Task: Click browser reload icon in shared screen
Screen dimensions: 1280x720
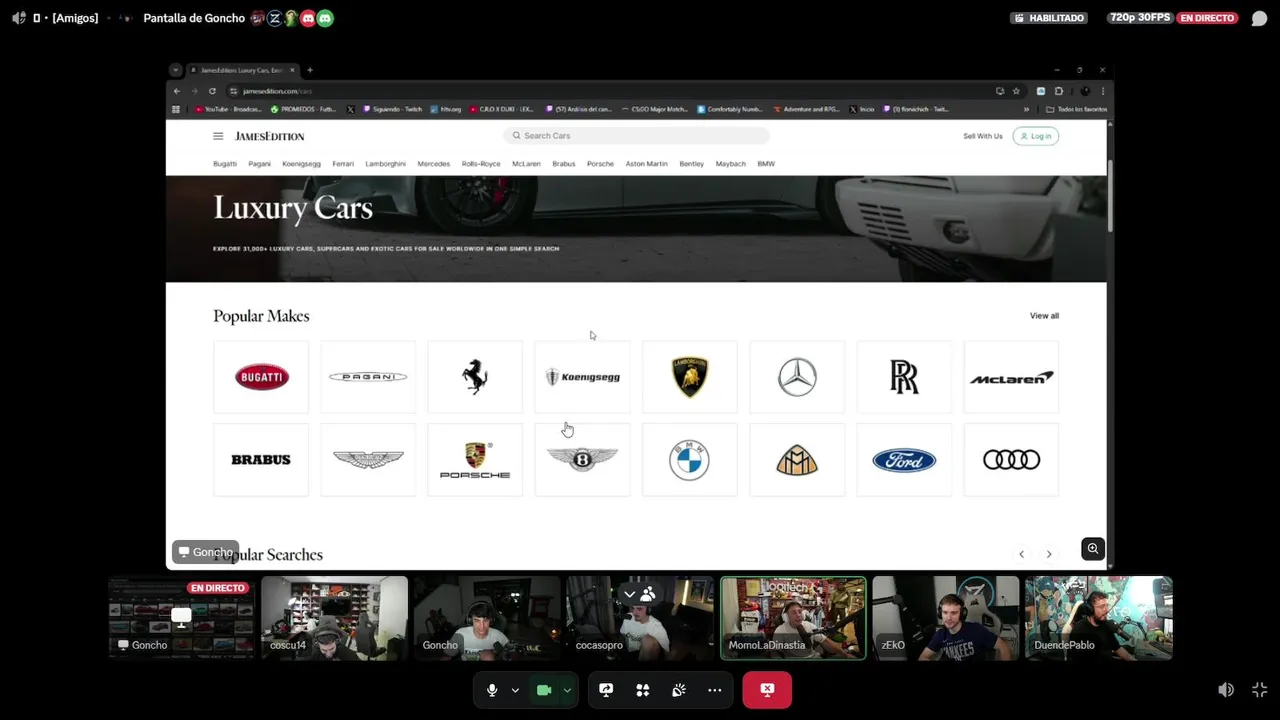Action: (212, 91)
